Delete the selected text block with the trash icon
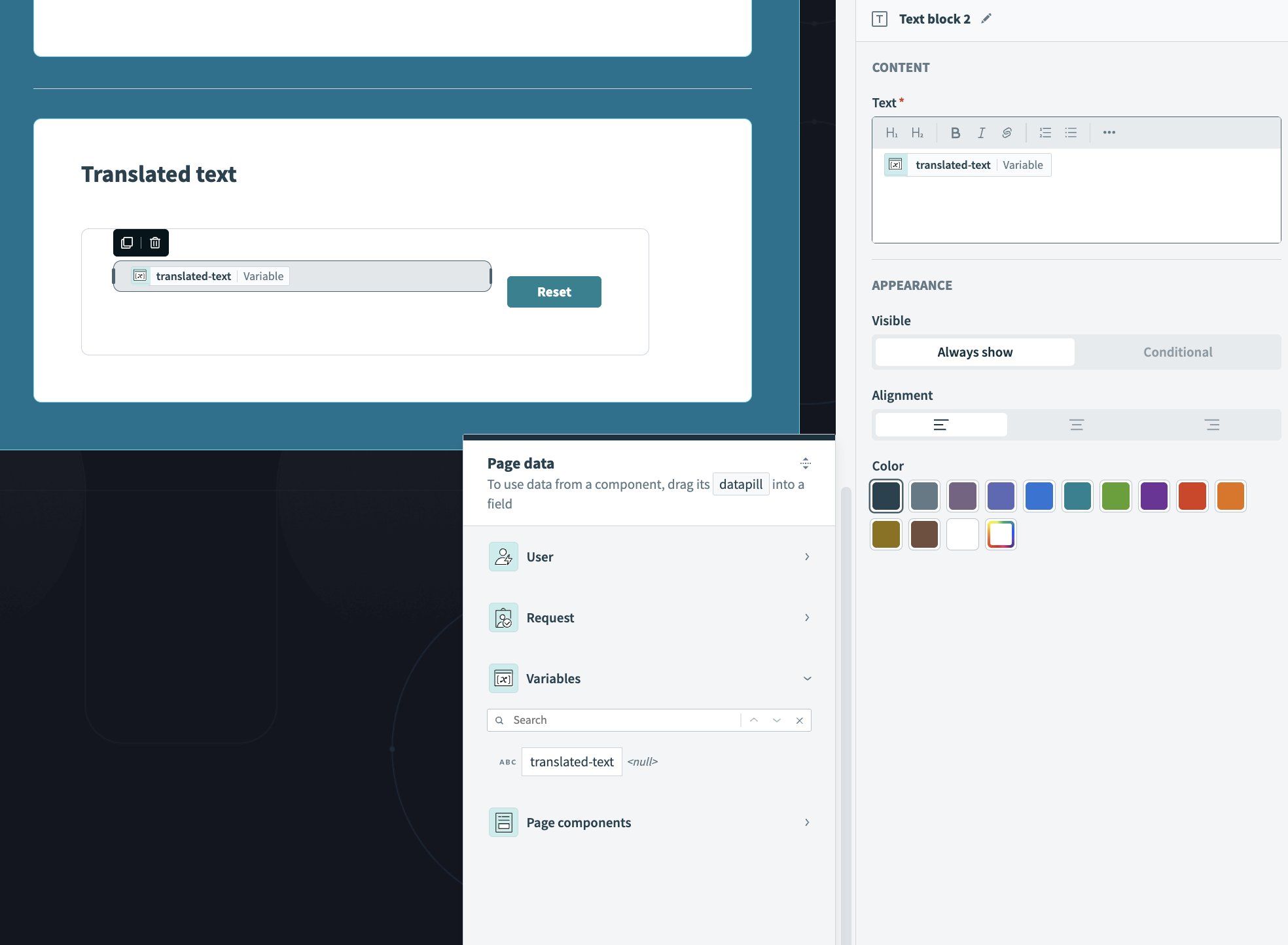 [x=155, y=243]
